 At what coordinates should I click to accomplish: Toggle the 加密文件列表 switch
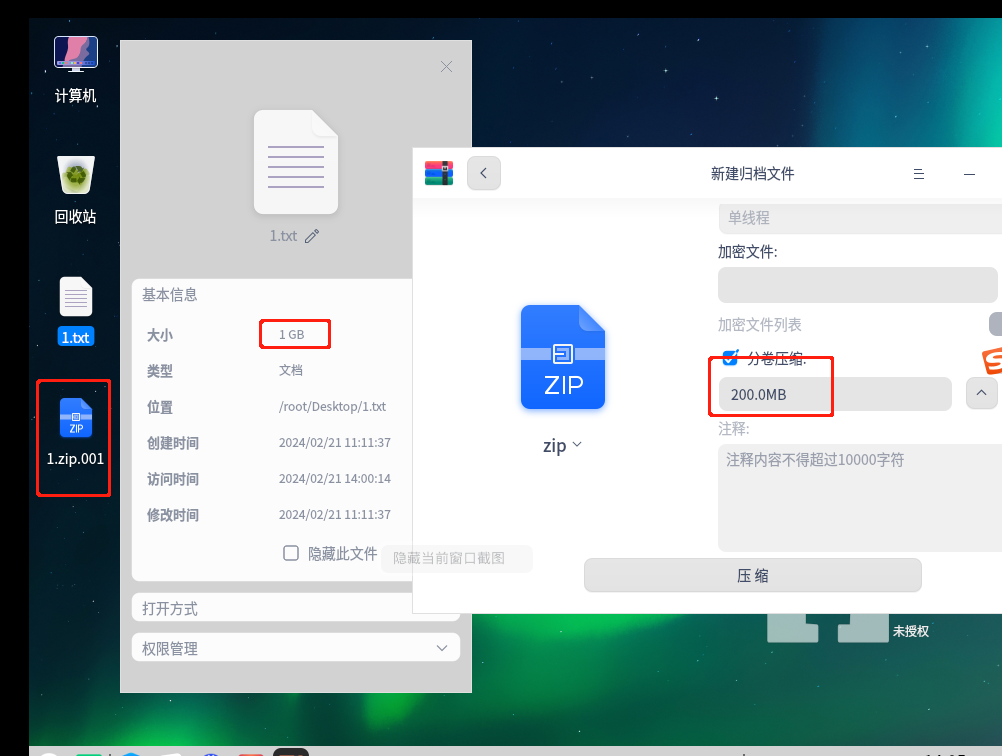(x=995, y=324)
